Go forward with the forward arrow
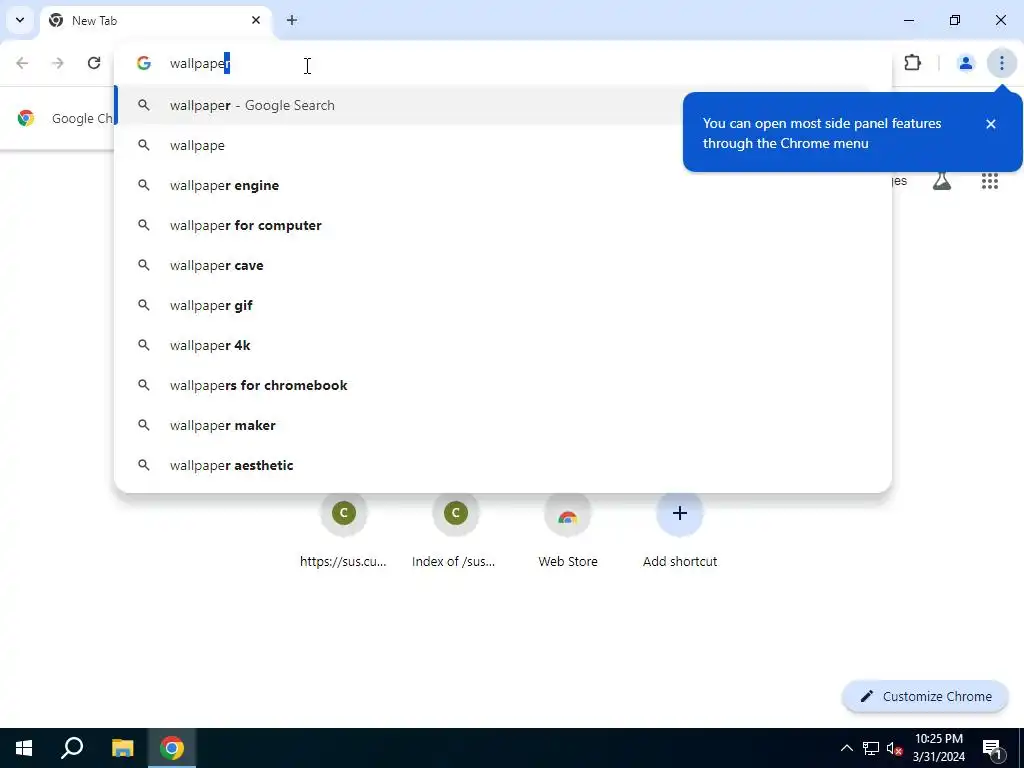1024x768 pixels. [x=58, y=63]
